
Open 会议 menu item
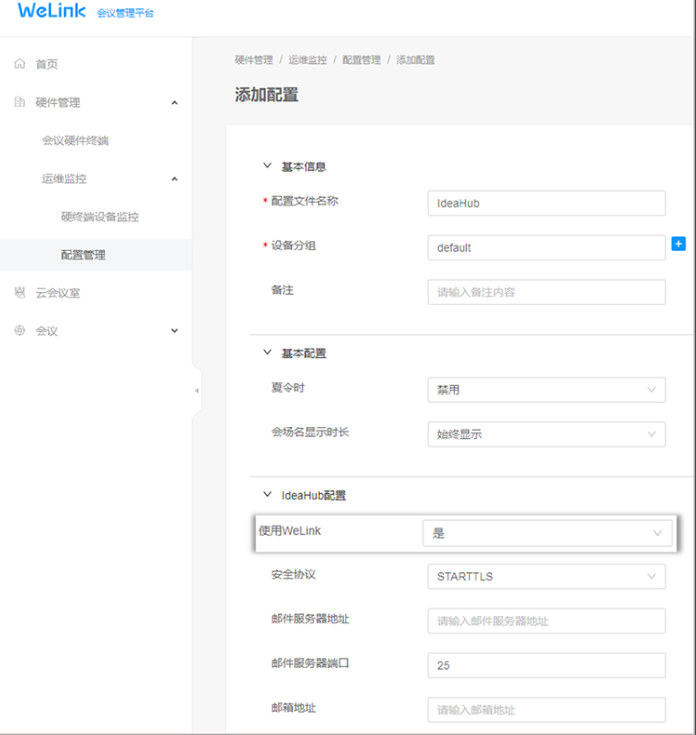47,331
